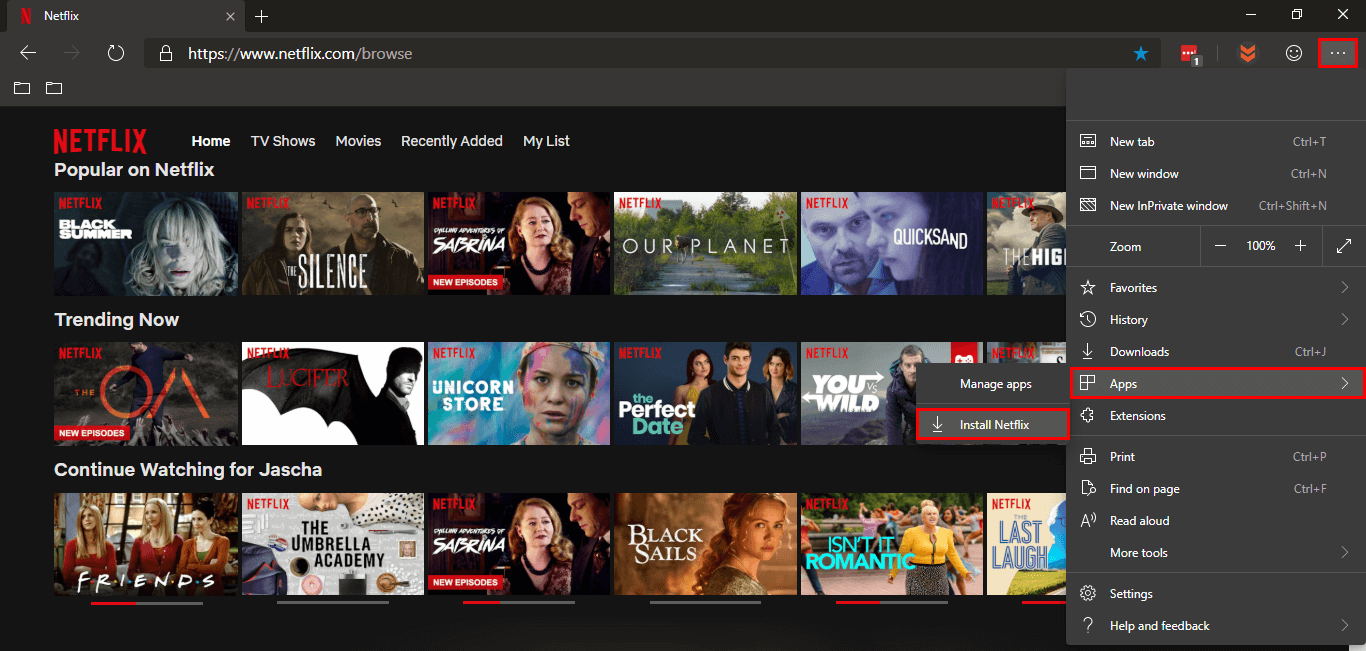Click the padlock site info icon

coord(167,54)
